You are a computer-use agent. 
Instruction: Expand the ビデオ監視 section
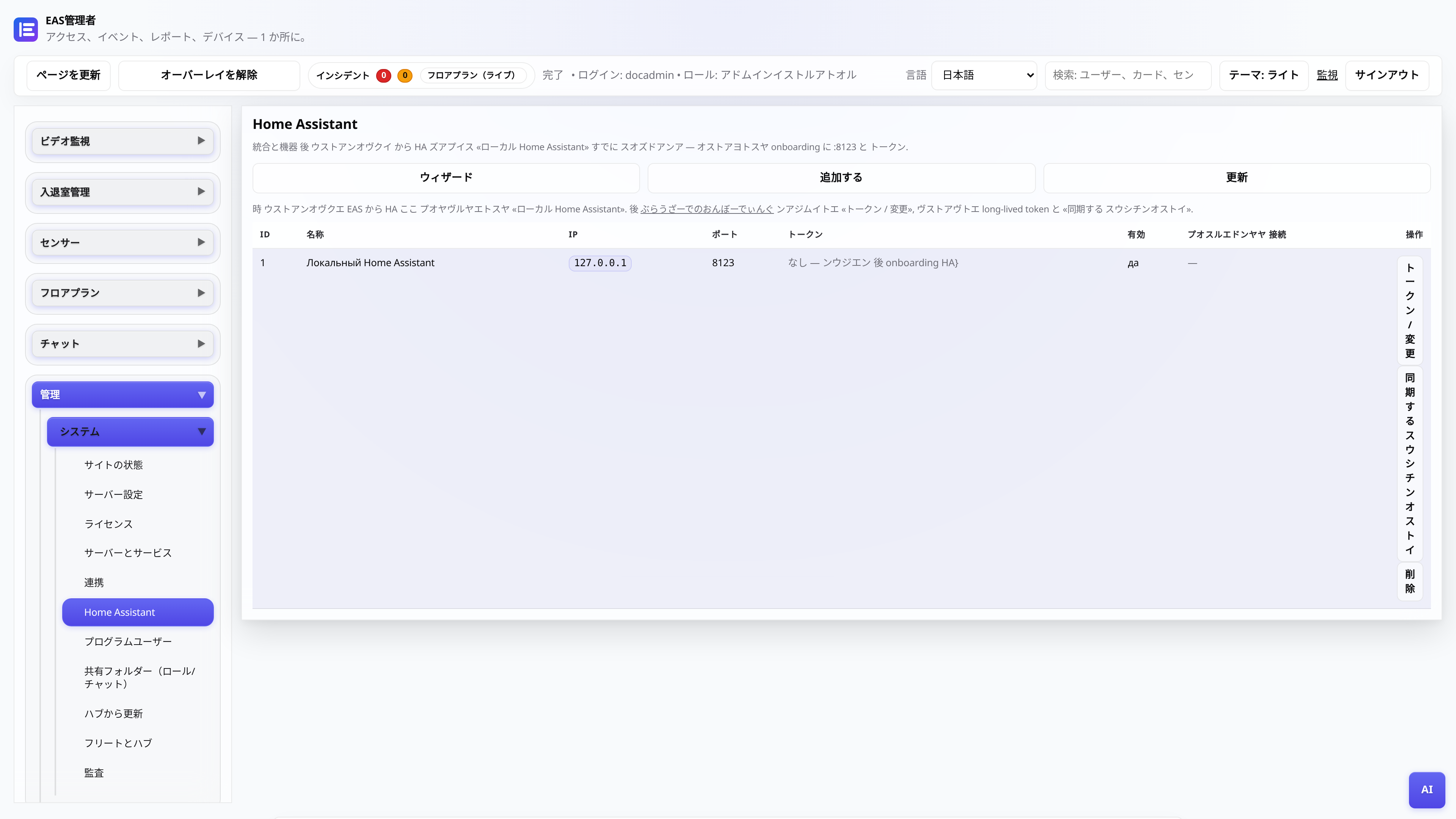pos(122,141)
